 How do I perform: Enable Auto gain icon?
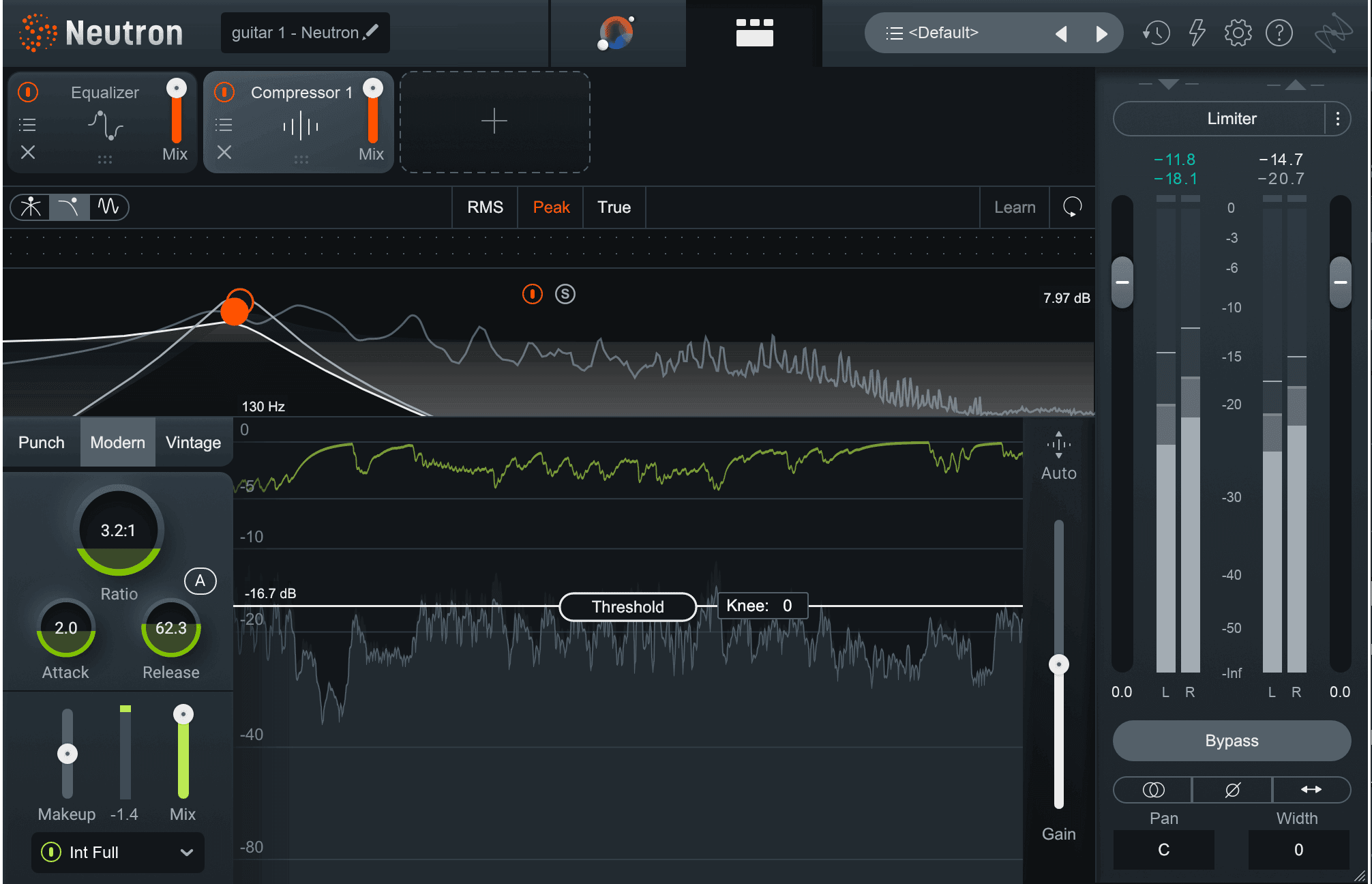coord(1059,445)
